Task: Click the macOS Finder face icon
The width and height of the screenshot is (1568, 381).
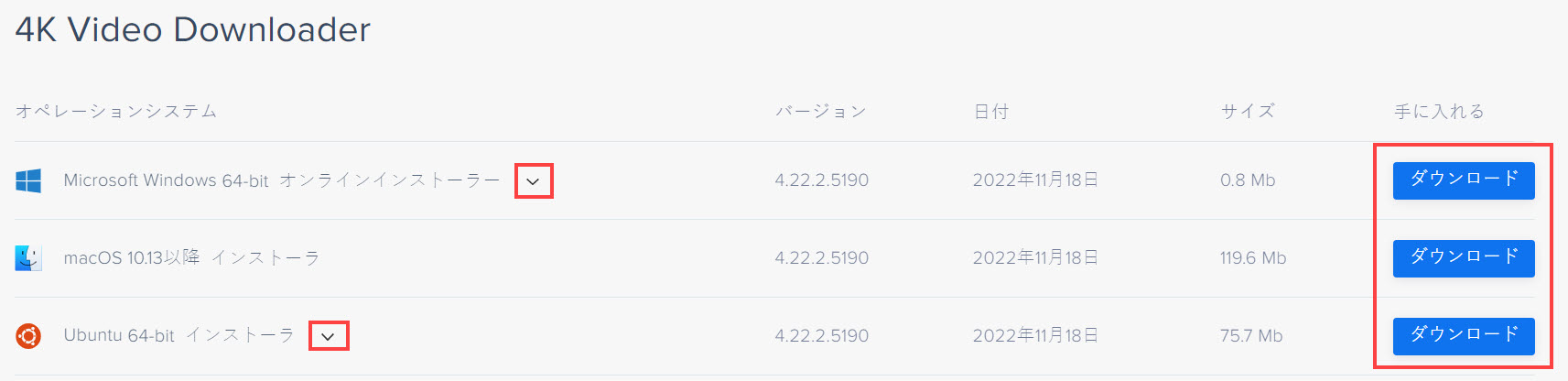Action: [28, 258]
